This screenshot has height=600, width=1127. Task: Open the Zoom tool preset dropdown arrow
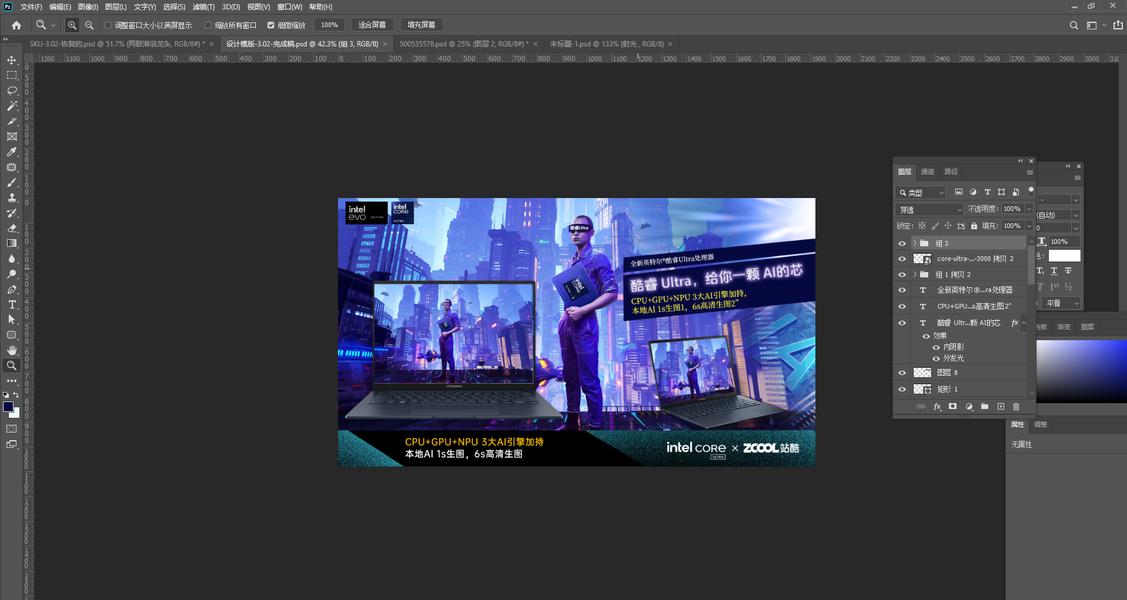pyautogui.click(x=52, y=25)
